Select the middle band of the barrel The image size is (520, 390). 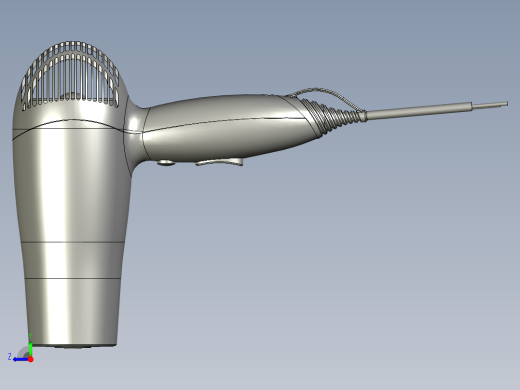(x=72, y=260)
